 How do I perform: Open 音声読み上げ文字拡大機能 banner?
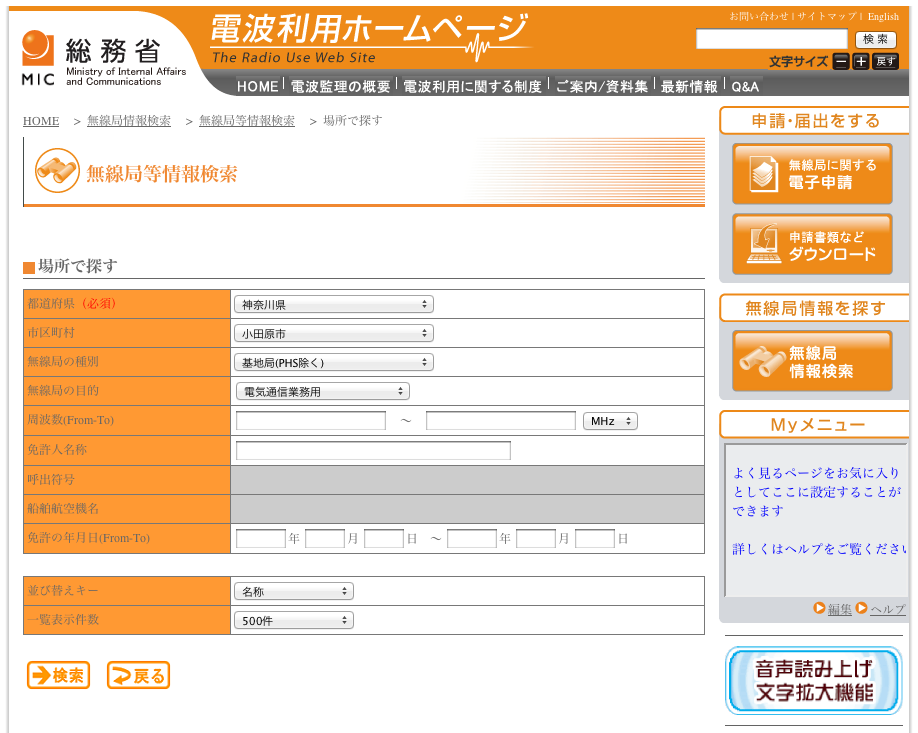(x=813, y=680)
